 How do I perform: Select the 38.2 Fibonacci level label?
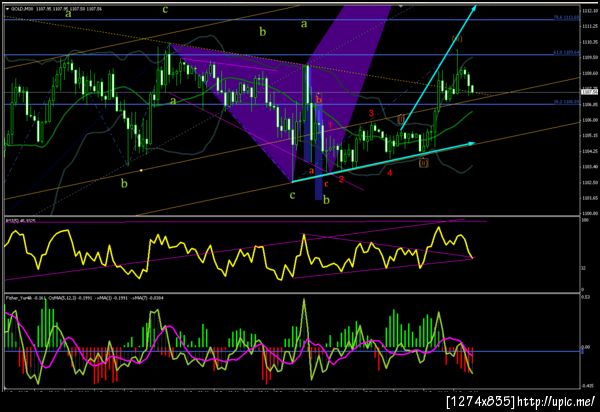click(x=567, y=102)
